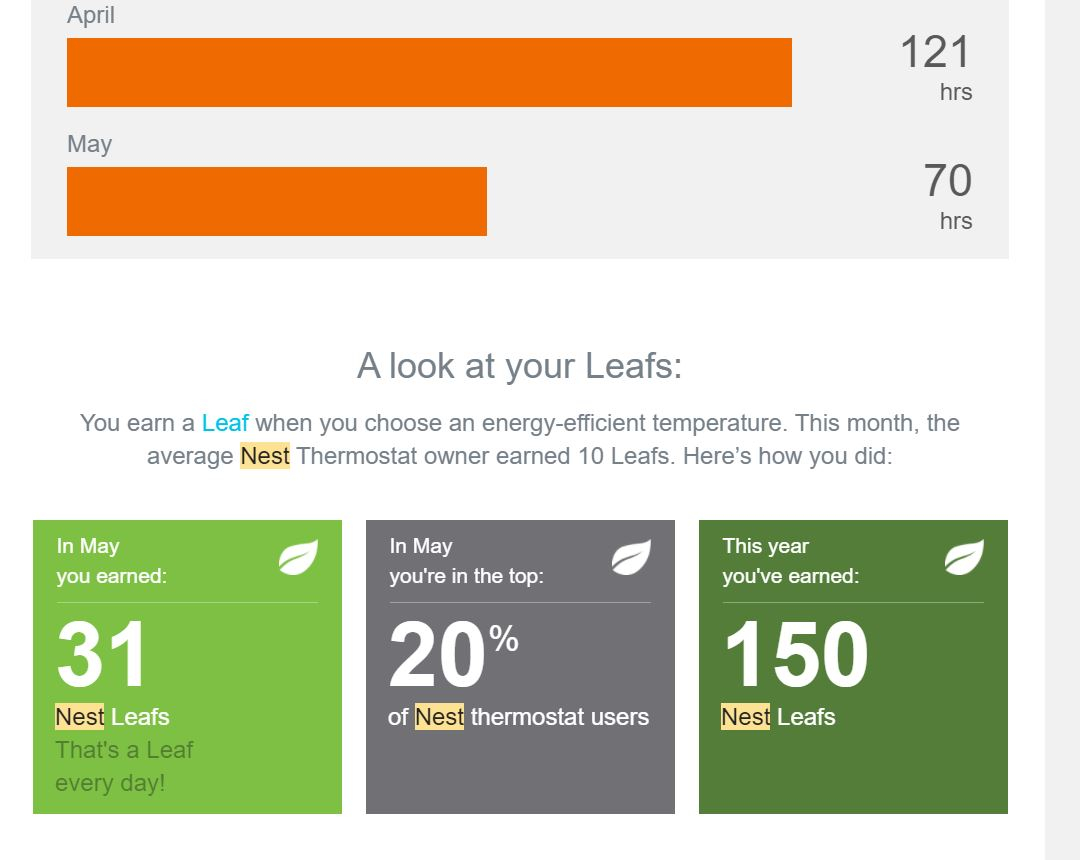Screen dimensions: 1080x860
Task: Click 'That's a Leaf every day!' text
Action: (x=124, y=766)
